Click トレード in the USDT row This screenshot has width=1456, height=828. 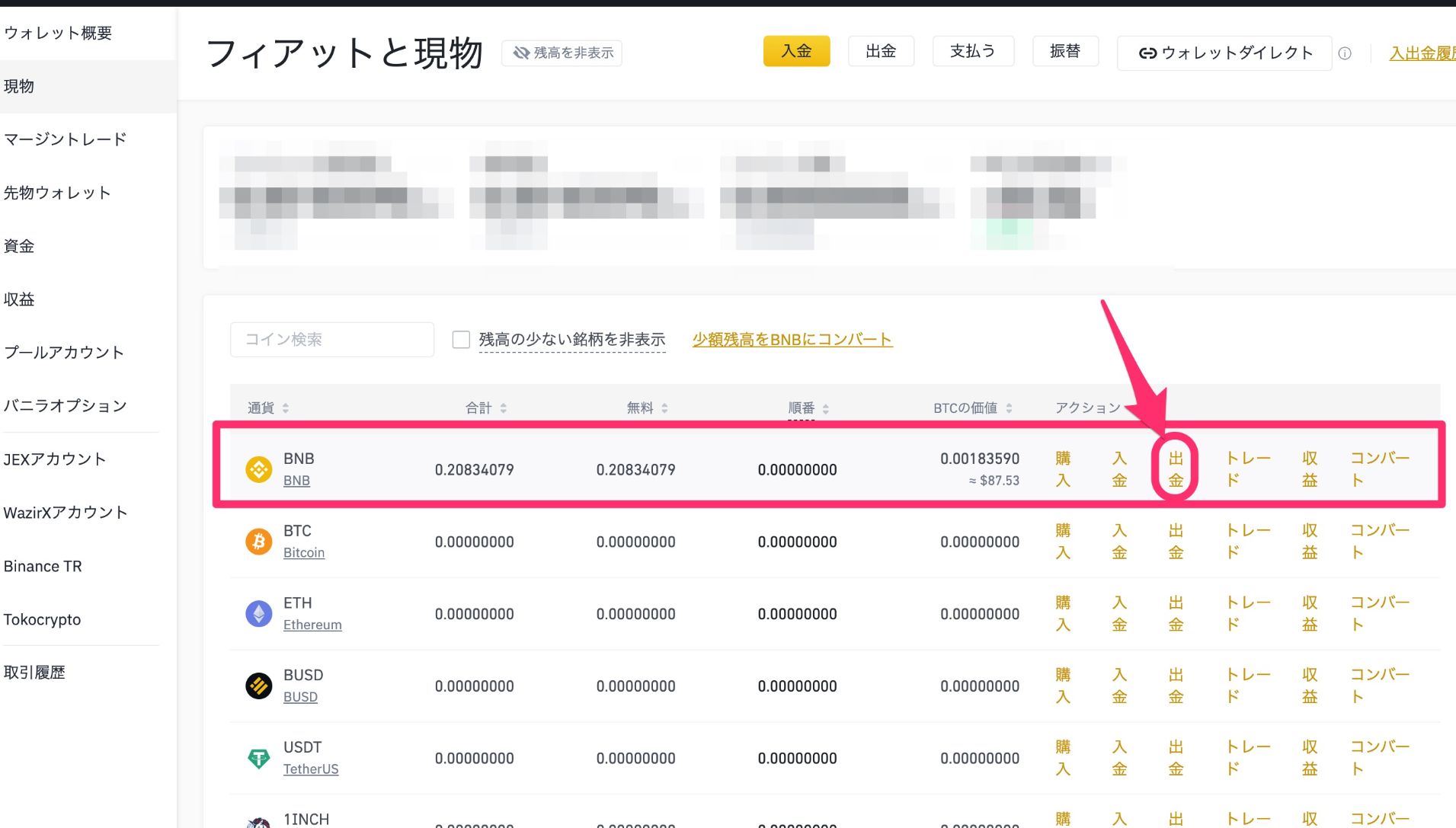1248,759
